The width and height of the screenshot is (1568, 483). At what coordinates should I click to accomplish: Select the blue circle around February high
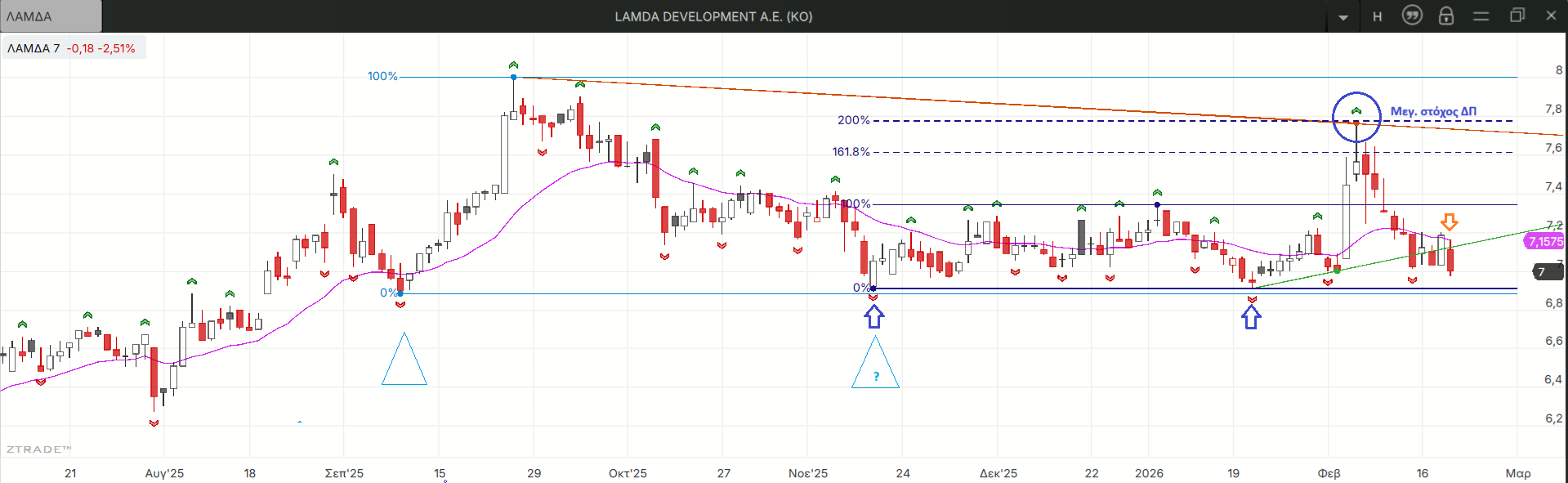[1356, 117]
